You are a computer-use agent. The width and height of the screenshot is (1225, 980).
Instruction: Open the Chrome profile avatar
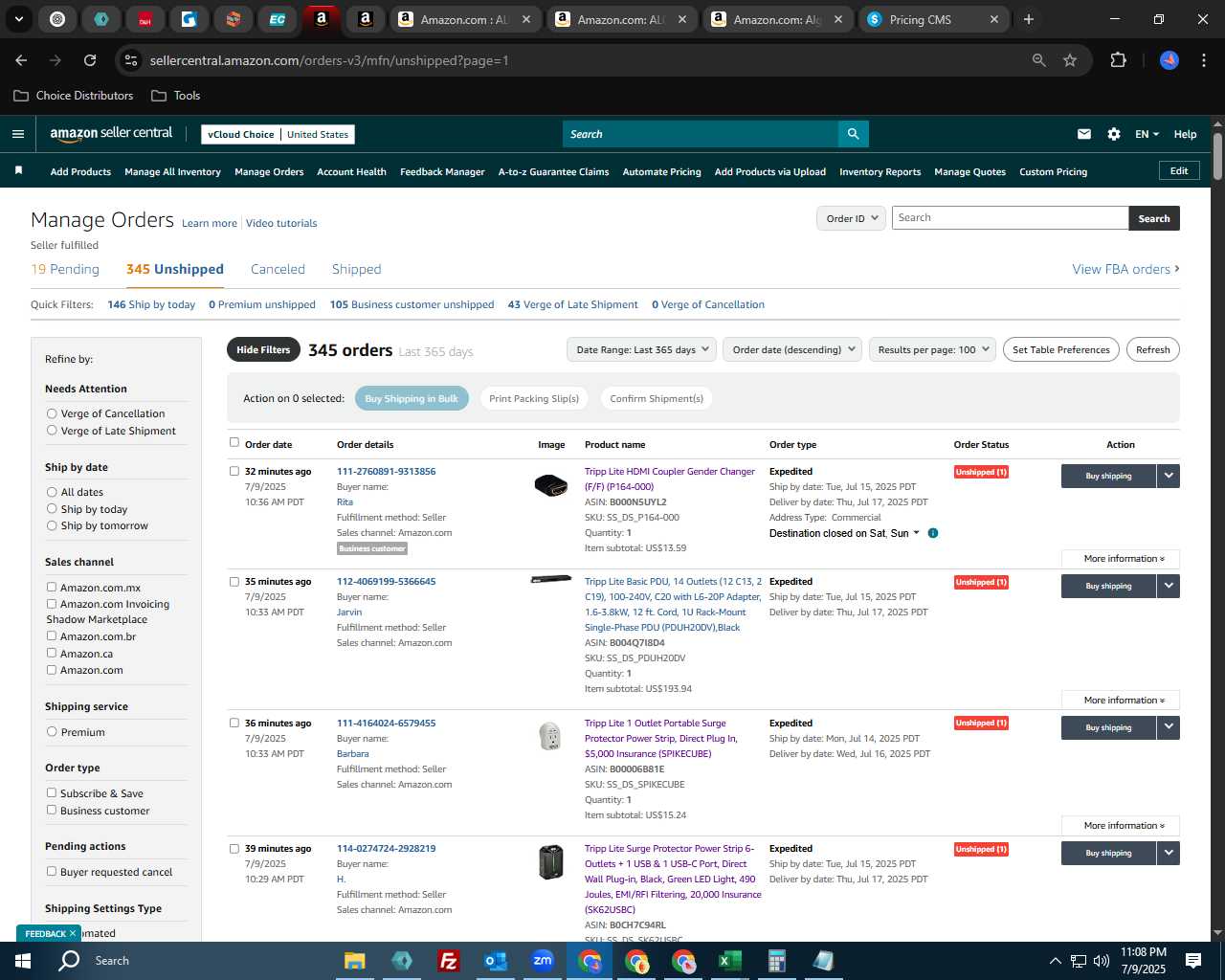[1169, 60]
